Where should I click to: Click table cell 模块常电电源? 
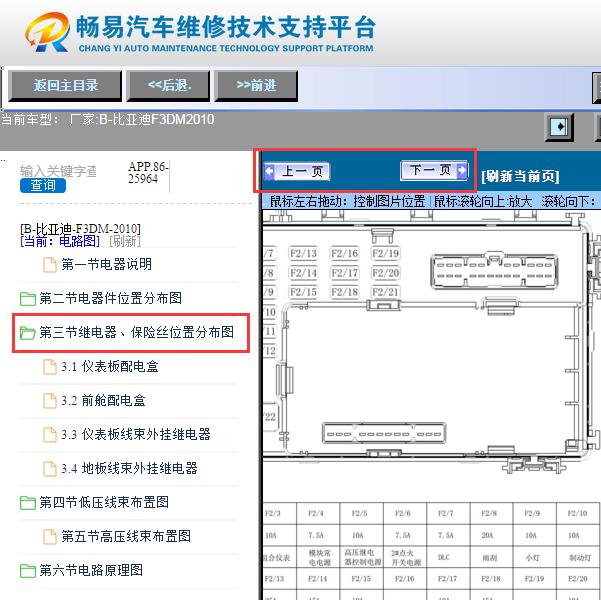pos(318,557)
